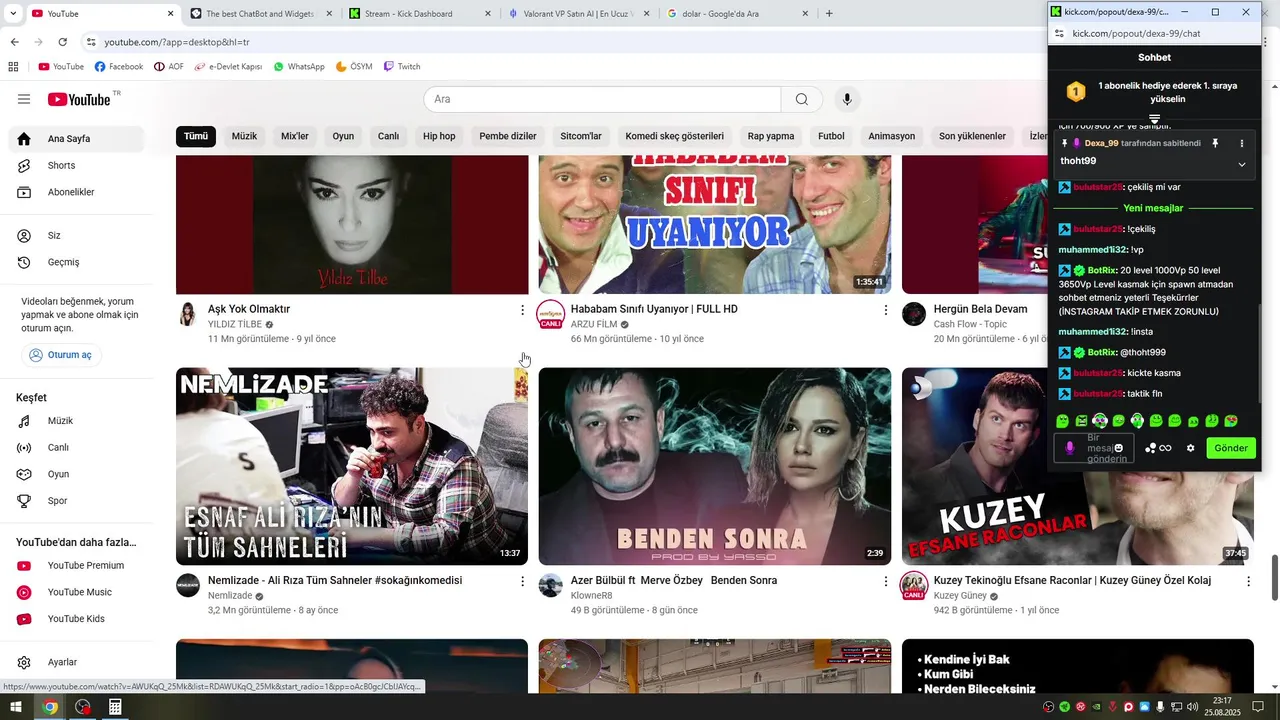Open more options for Kuzey Tekinoğlu video

(x=1248, y=581)
